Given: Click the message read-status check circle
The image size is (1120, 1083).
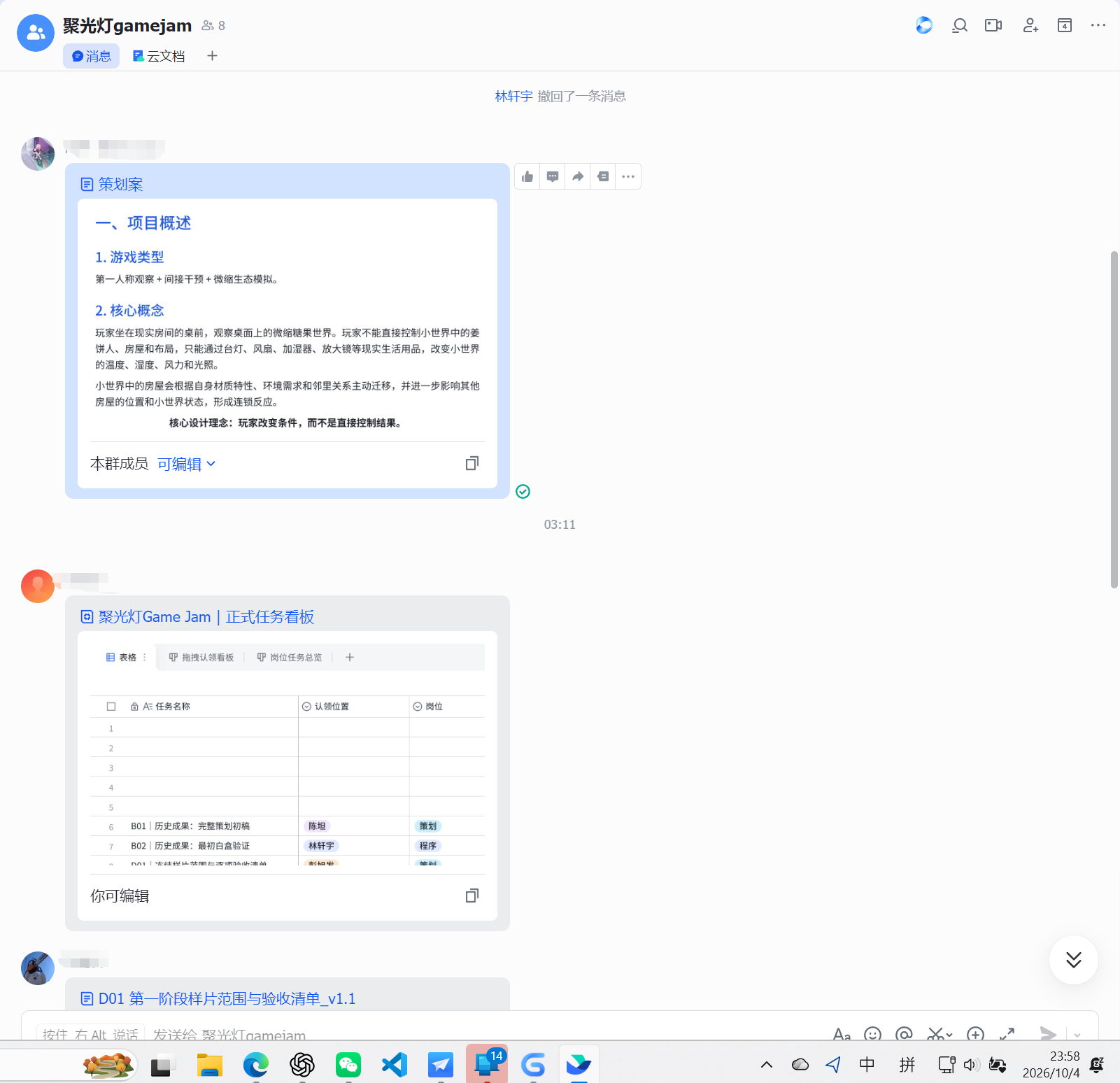Looking at the screenshot, I should point(523,492).
